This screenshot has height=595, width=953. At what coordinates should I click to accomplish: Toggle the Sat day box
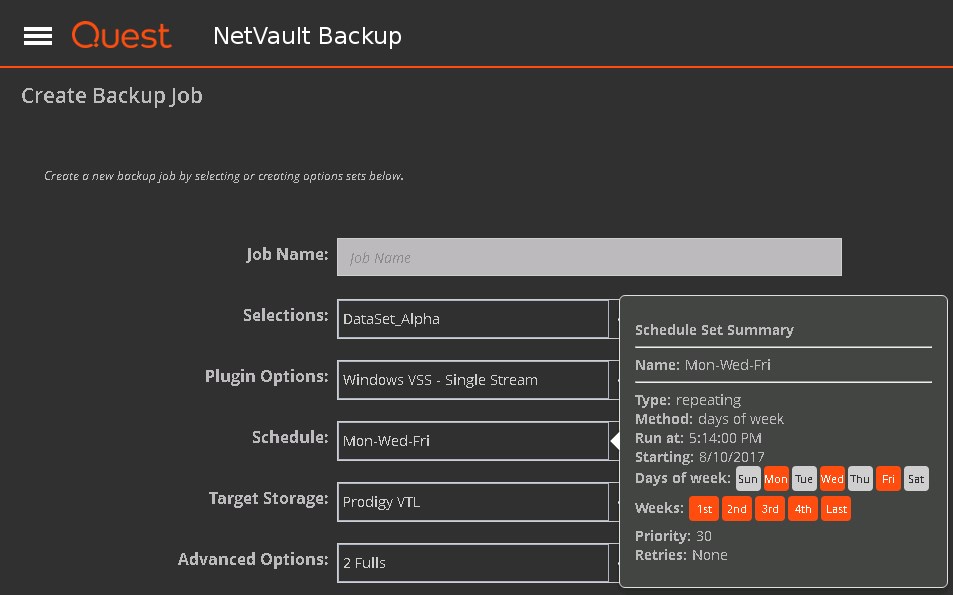[916, 479]
